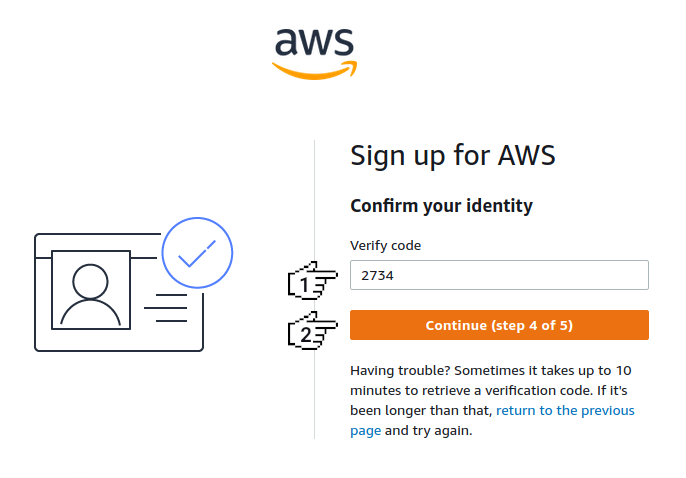This screenshot has width=686, height=478.
Task: Click the word 'page' in the link
Action: pyautogui.click(x=365, y=431)
